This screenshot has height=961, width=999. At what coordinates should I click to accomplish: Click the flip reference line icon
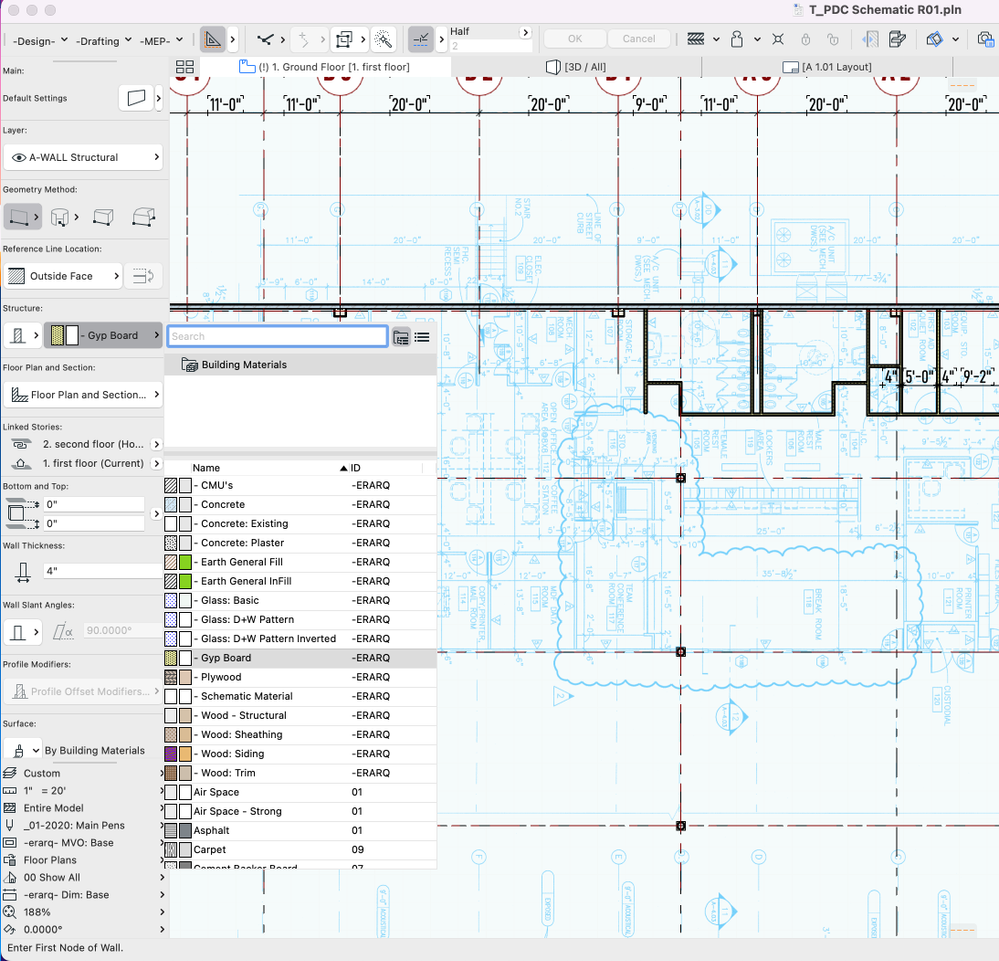pyautogui.click(x=145, y=276)
